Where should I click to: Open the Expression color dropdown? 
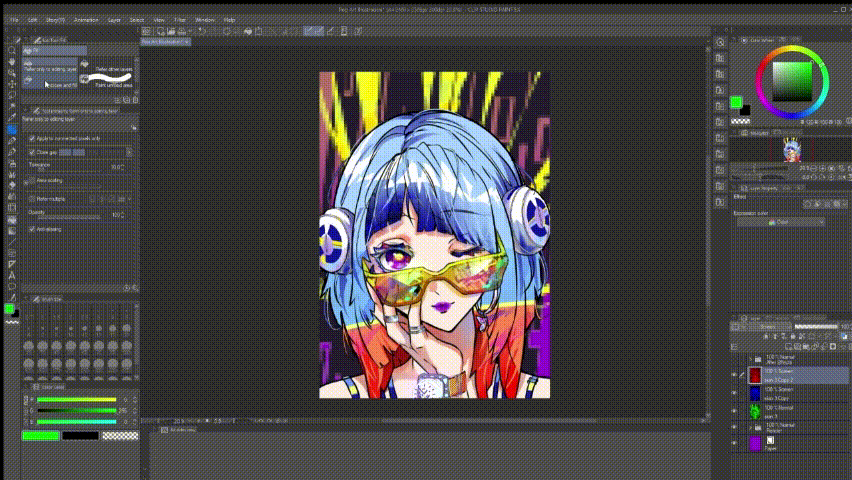click(x=781, y=222)
